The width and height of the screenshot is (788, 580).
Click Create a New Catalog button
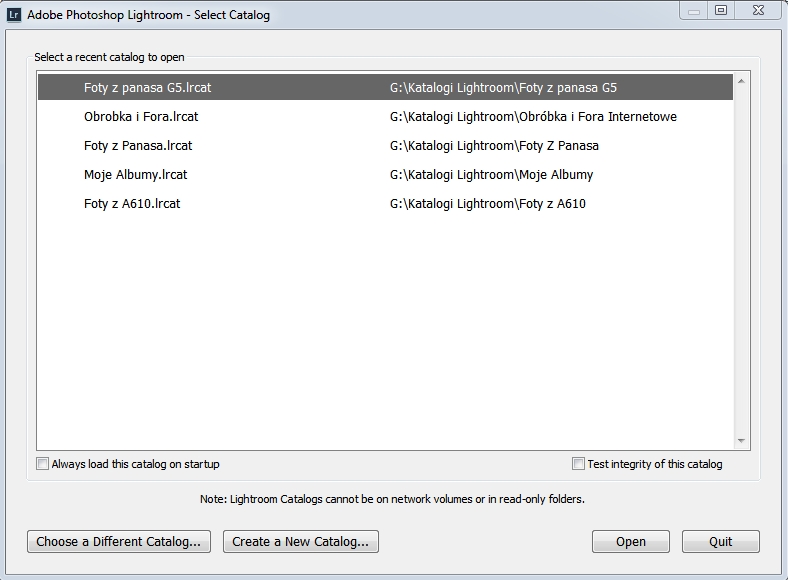pos(300,542)
